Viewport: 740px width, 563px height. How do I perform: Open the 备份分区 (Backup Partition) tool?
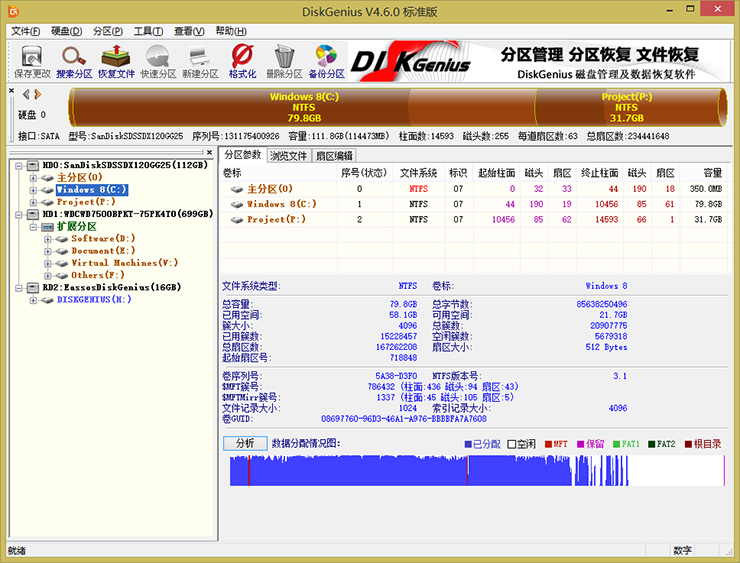326,60
